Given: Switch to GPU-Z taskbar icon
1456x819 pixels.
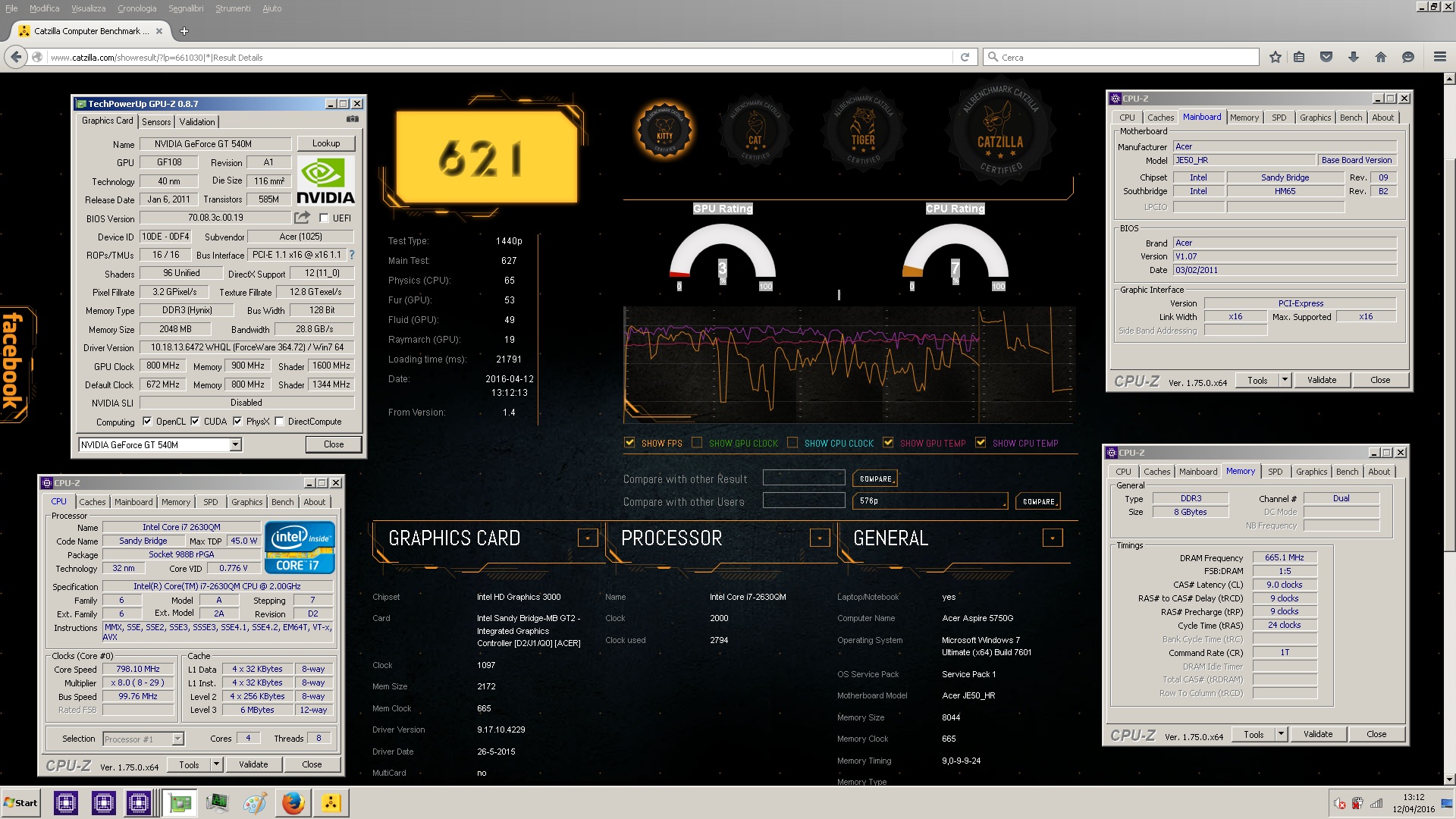Looking at the screenshot, I should (x=180, y=803).
